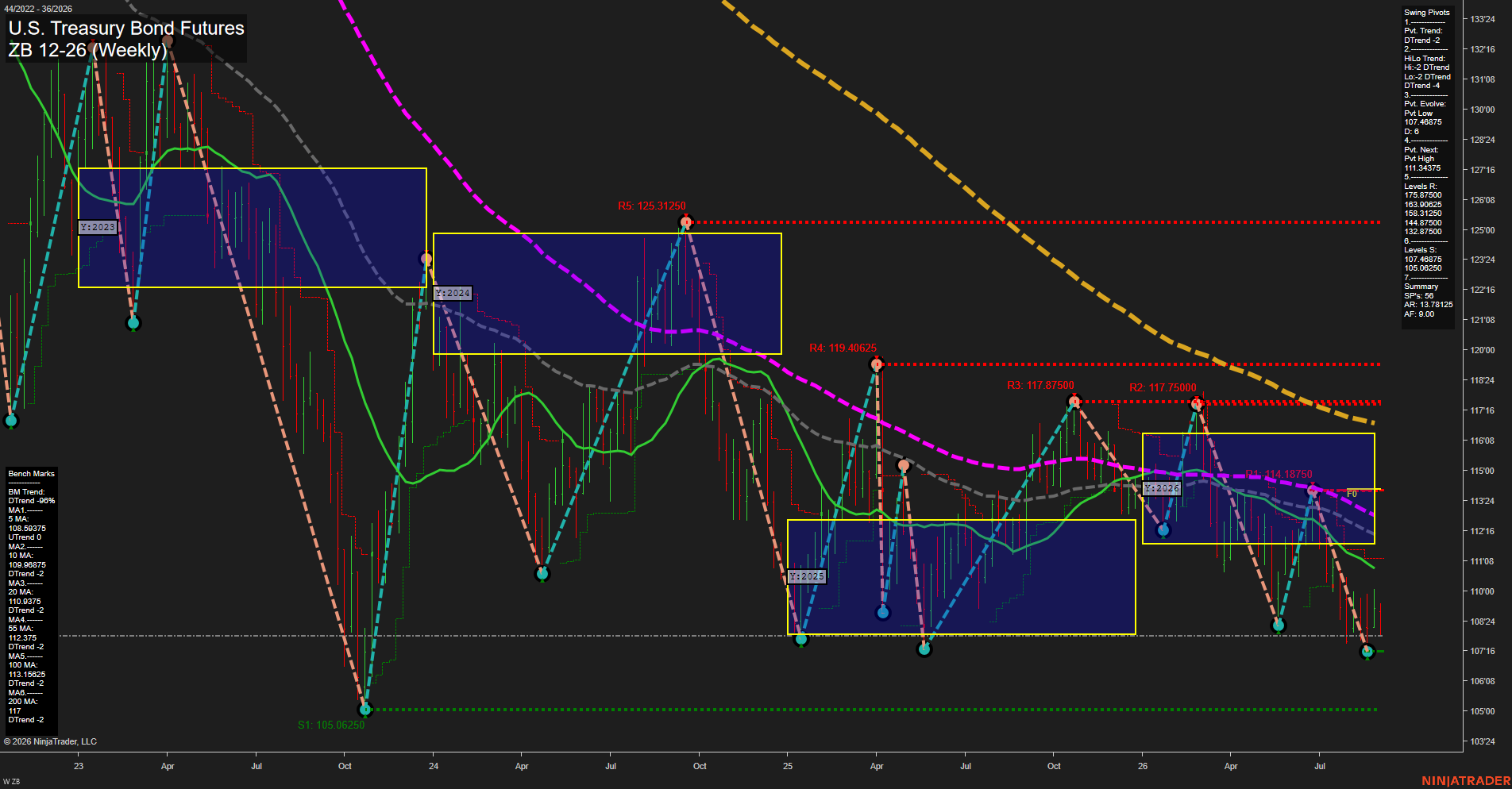The width and height of the screenshot is (1512, 789).
Task: Select the Y:2025 yearly box label
Action: [808, 576]
